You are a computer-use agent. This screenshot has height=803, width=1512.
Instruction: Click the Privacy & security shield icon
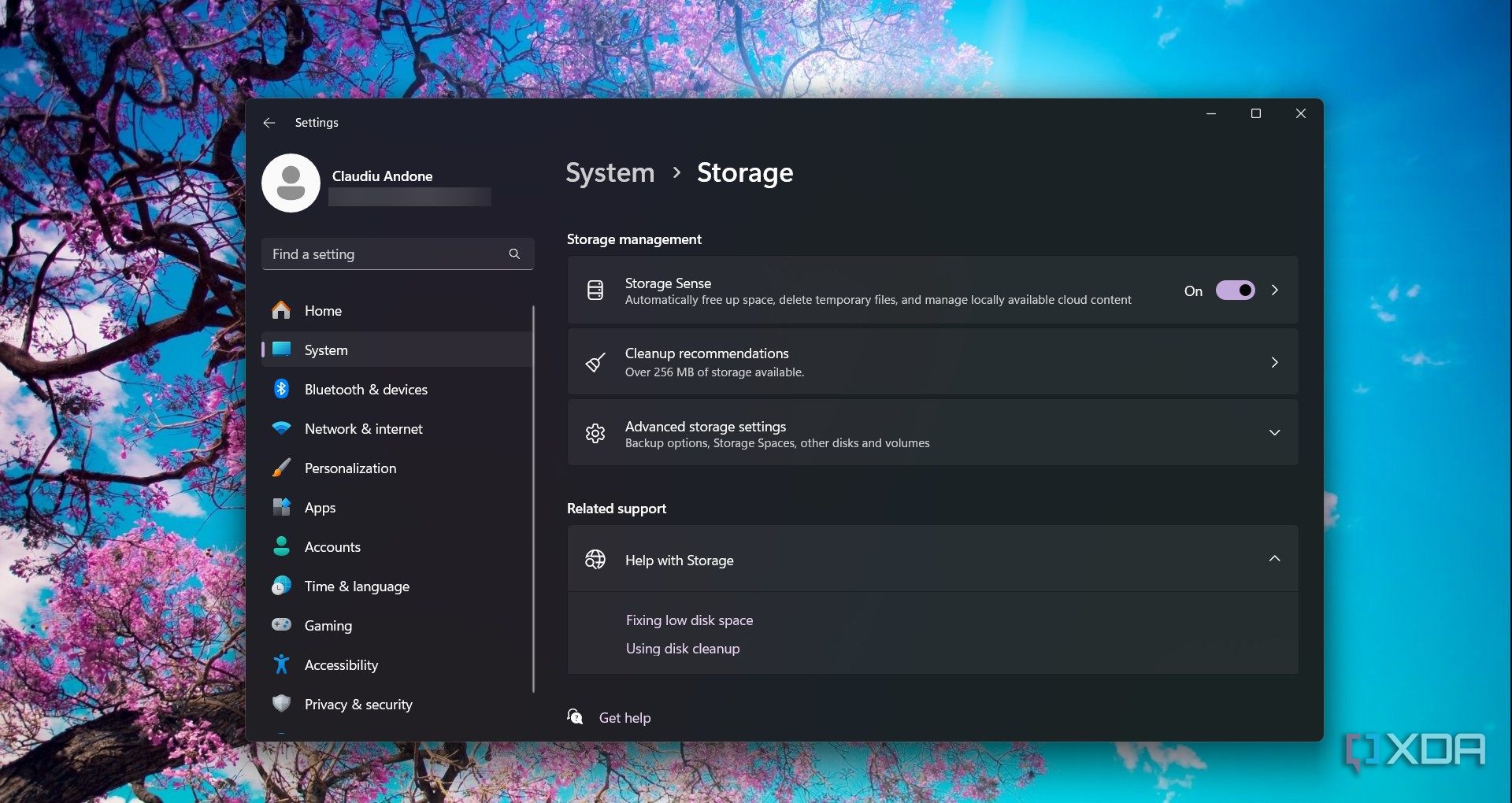point(281,704)
